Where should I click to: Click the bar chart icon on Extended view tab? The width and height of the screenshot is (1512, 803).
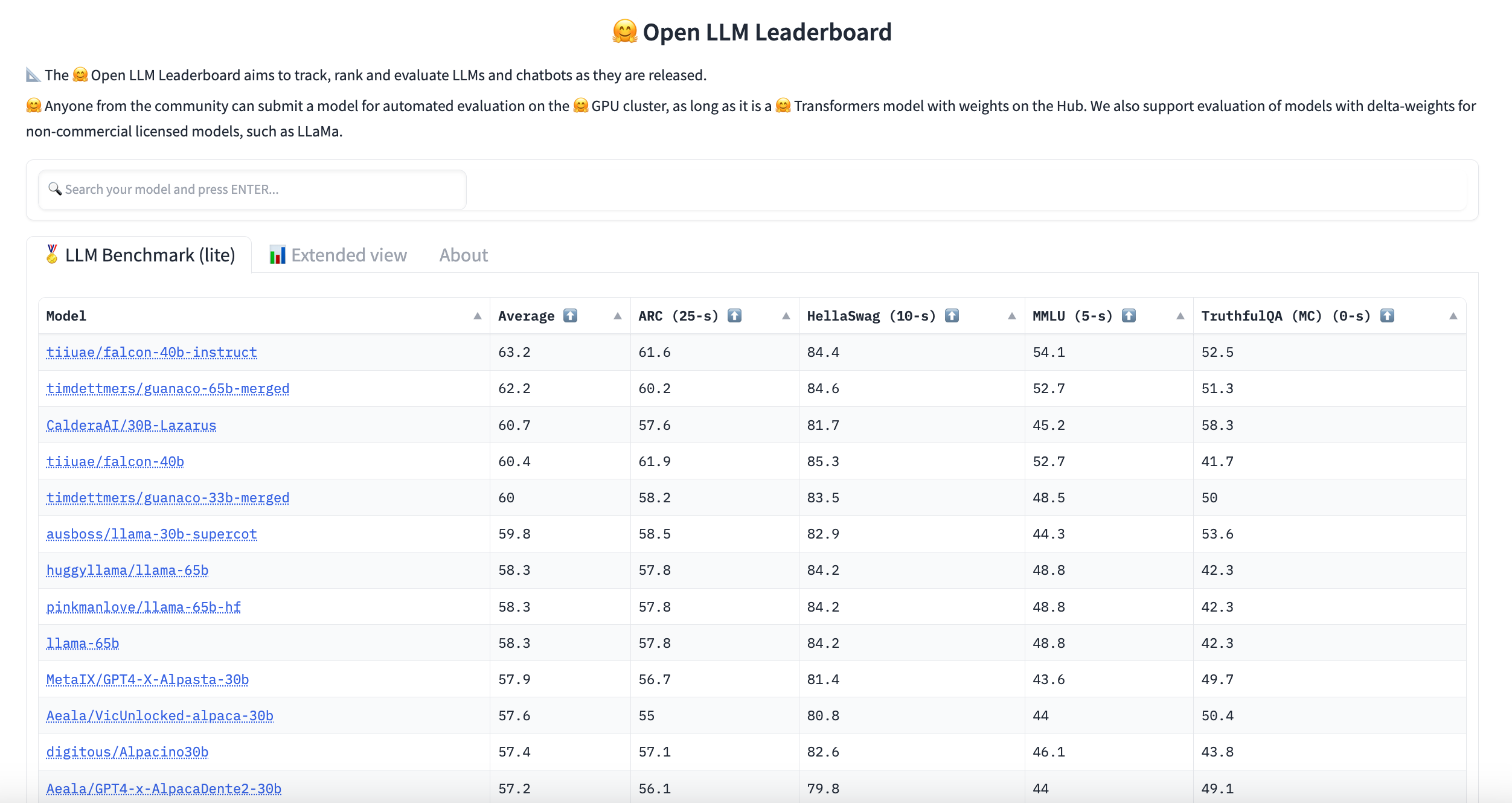[277, 255]
